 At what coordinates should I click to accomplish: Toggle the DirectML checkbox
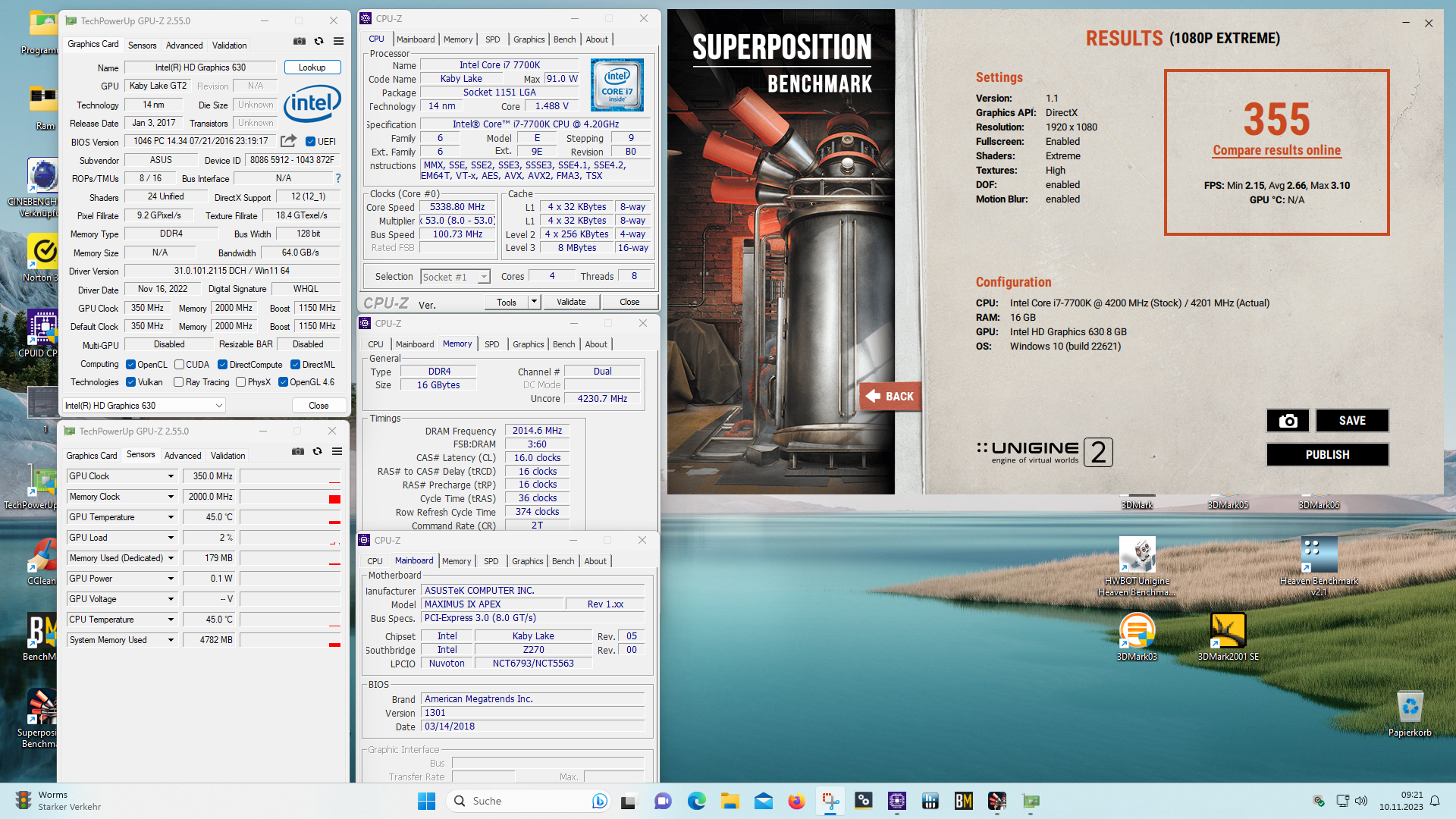296,365
